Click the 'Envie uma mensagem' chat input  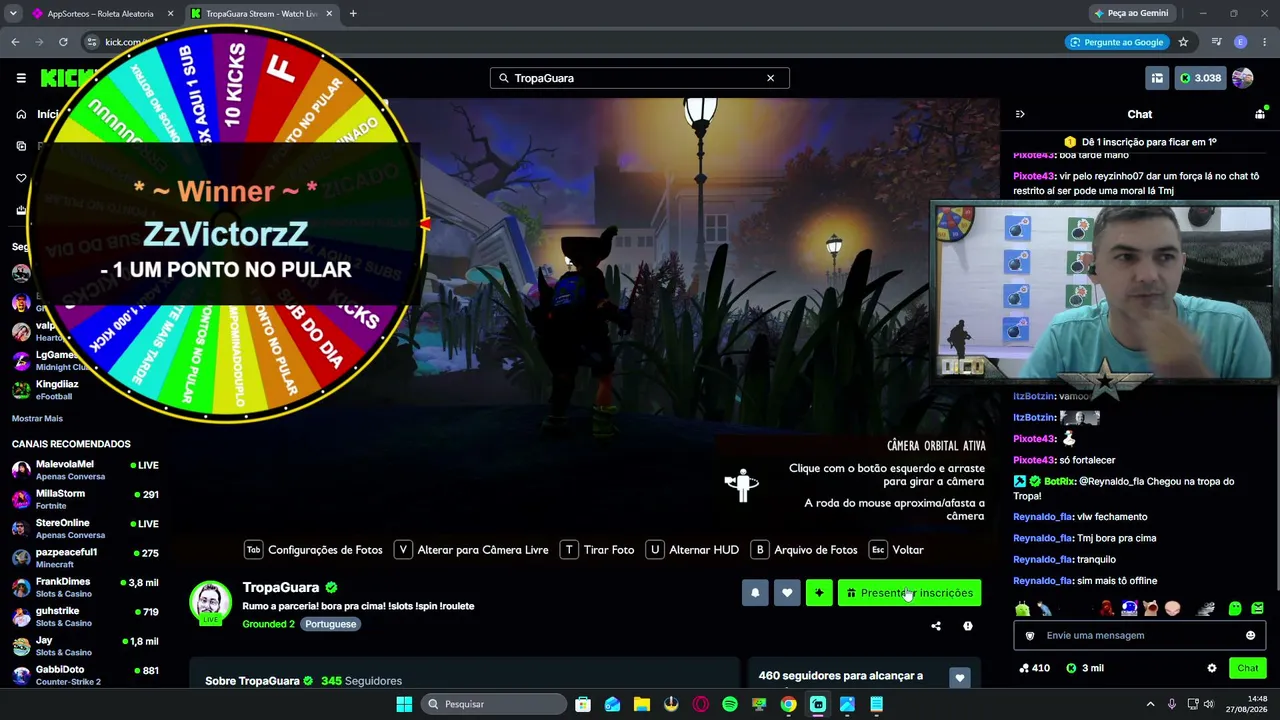click(1140, 635)
